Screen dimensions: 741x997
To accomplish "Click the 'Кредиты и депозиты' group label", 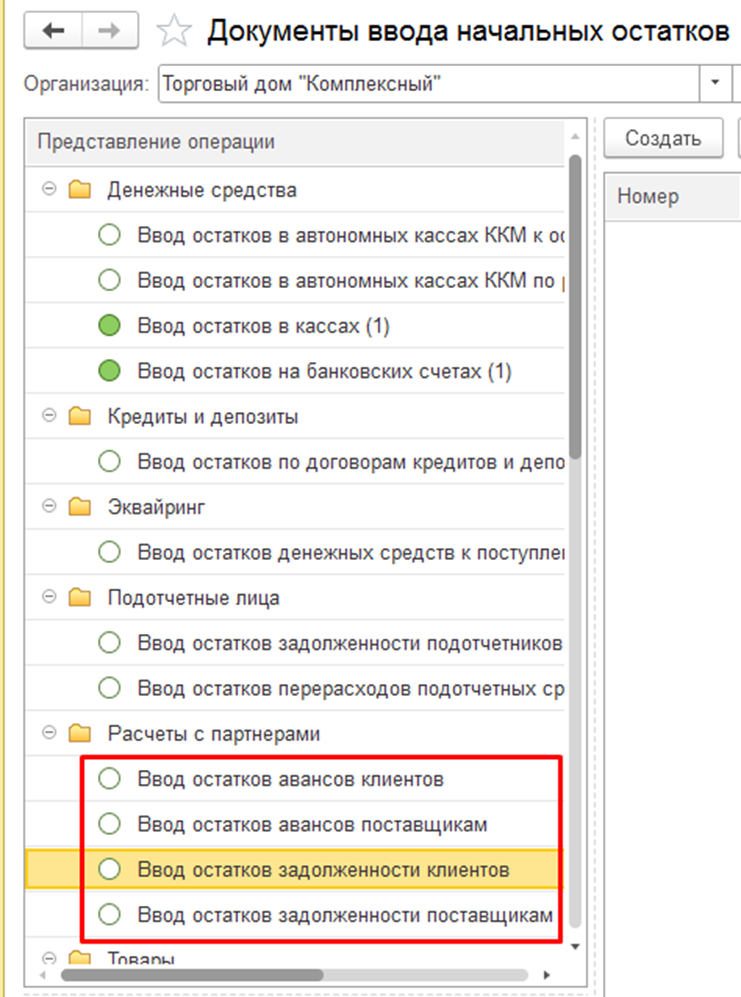I will click(203, 417).
